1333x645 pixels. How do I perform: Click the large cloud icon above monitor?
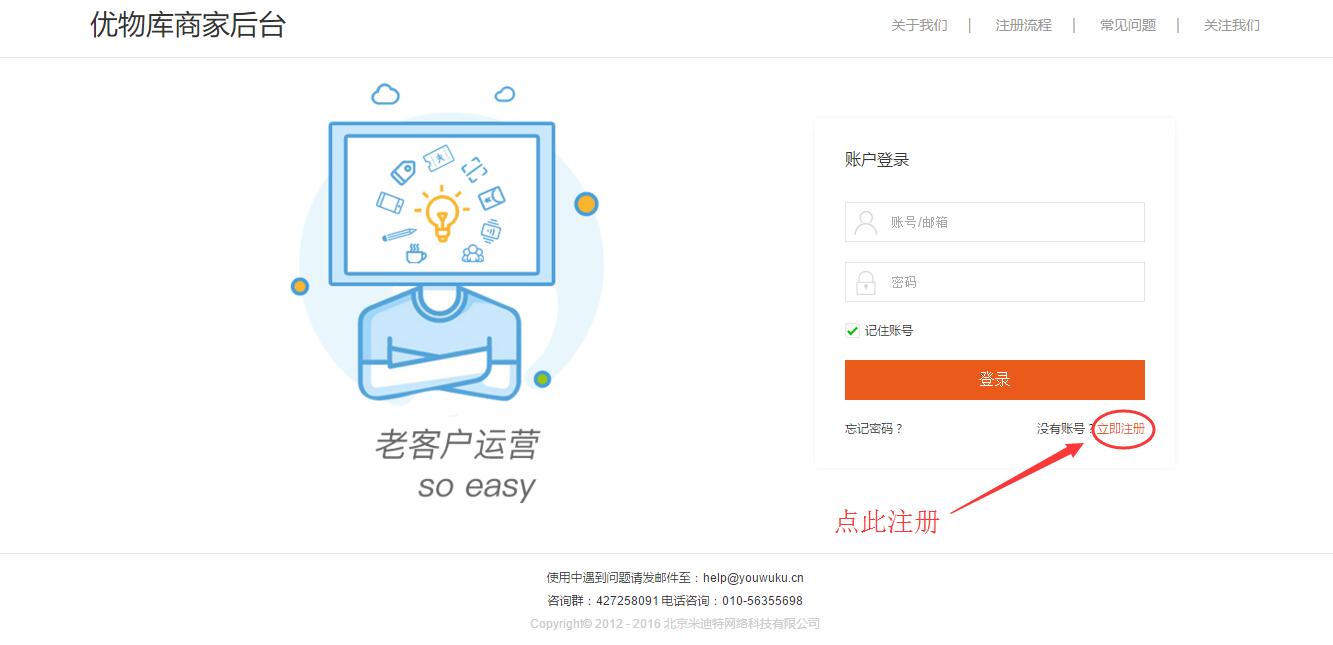(385, 94)
